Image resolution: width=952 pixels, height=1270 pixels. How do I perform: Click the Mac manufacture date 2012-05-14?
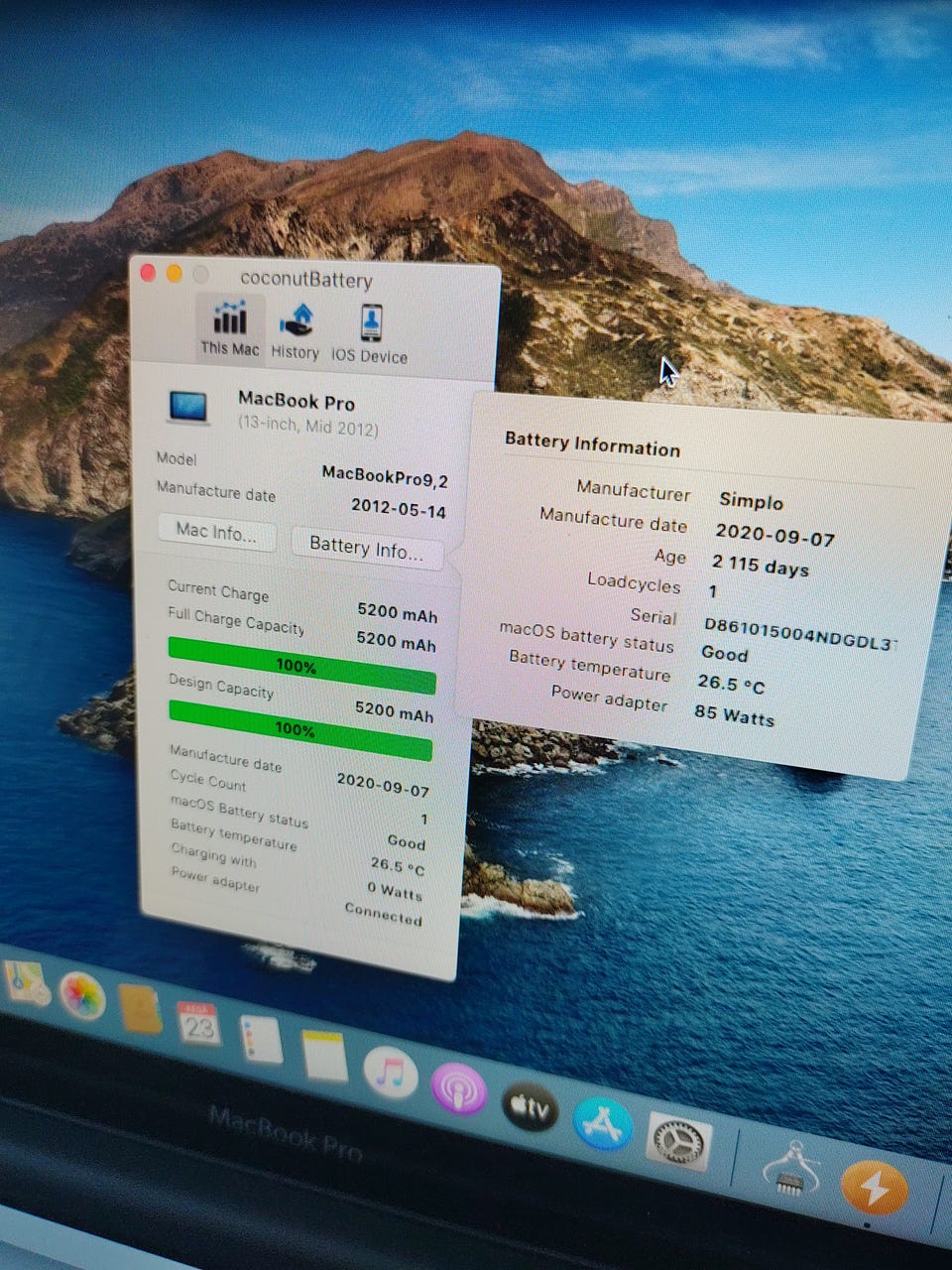click(x=399, y=509)
